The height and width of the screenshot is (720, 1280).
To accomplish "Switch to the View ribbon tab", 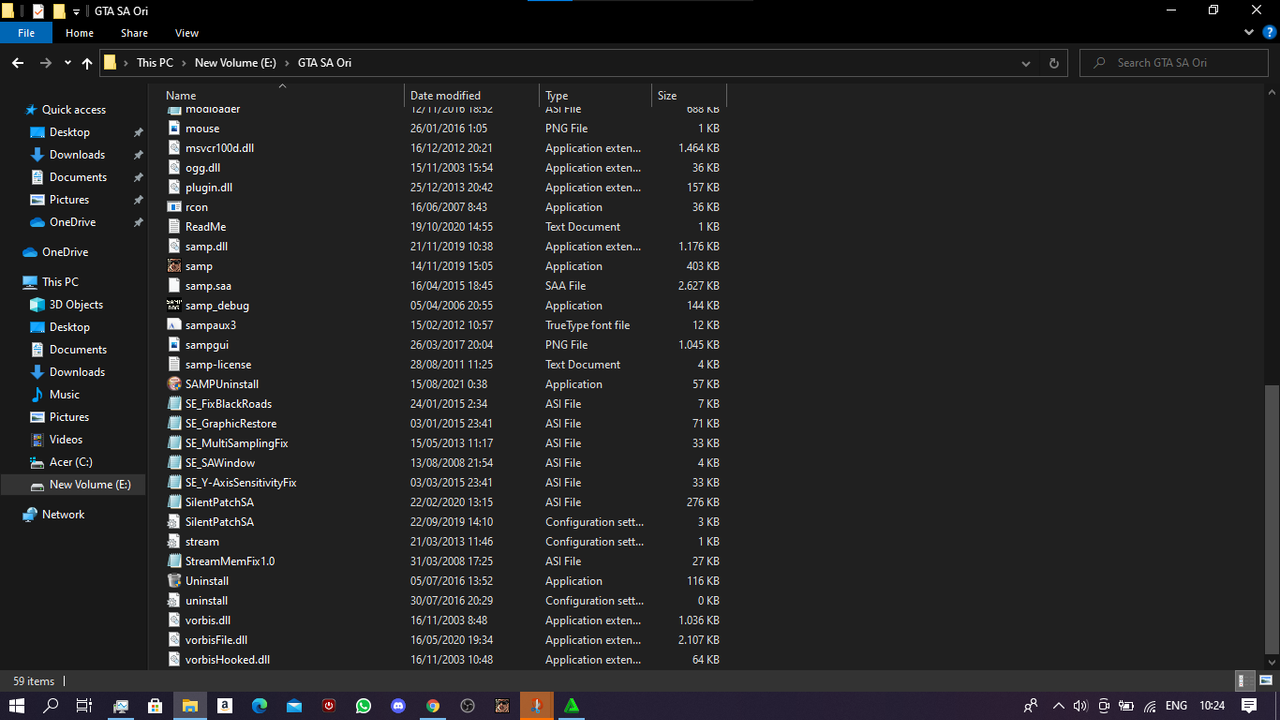I will coord(187,33).
